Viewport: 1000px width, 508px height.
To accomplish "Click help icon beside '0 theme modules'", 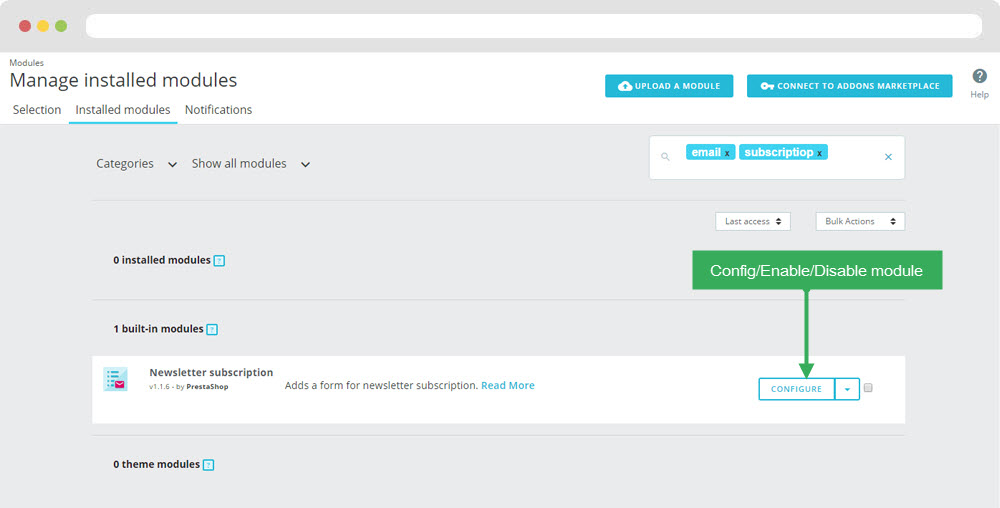I will pos(208,465).
